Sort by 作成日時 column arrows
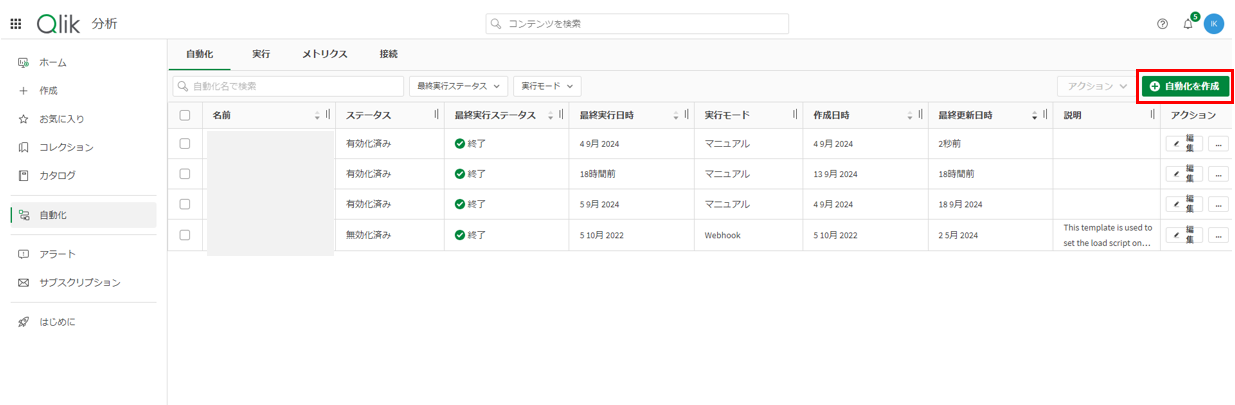The image size is (1235, 405). click(x=909, y=115)
